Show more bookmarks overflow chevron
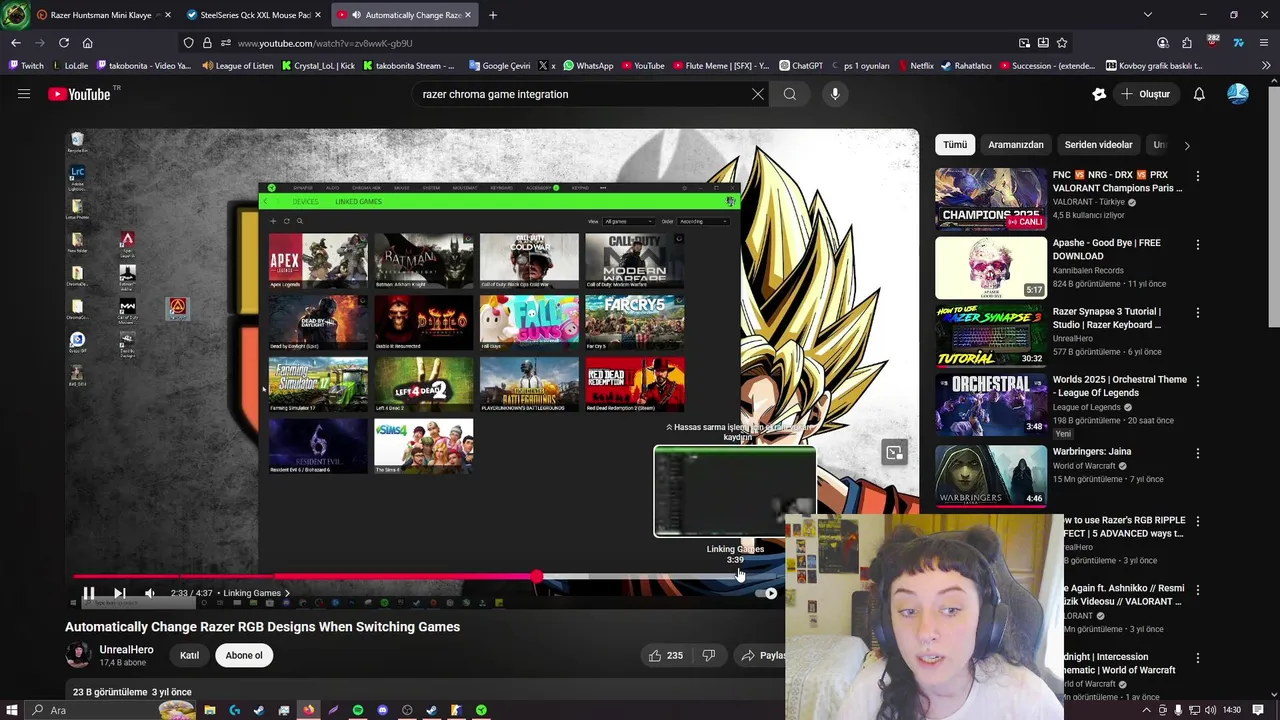Viewport: 1280px width, 720px height. [x=1266, y=66]
